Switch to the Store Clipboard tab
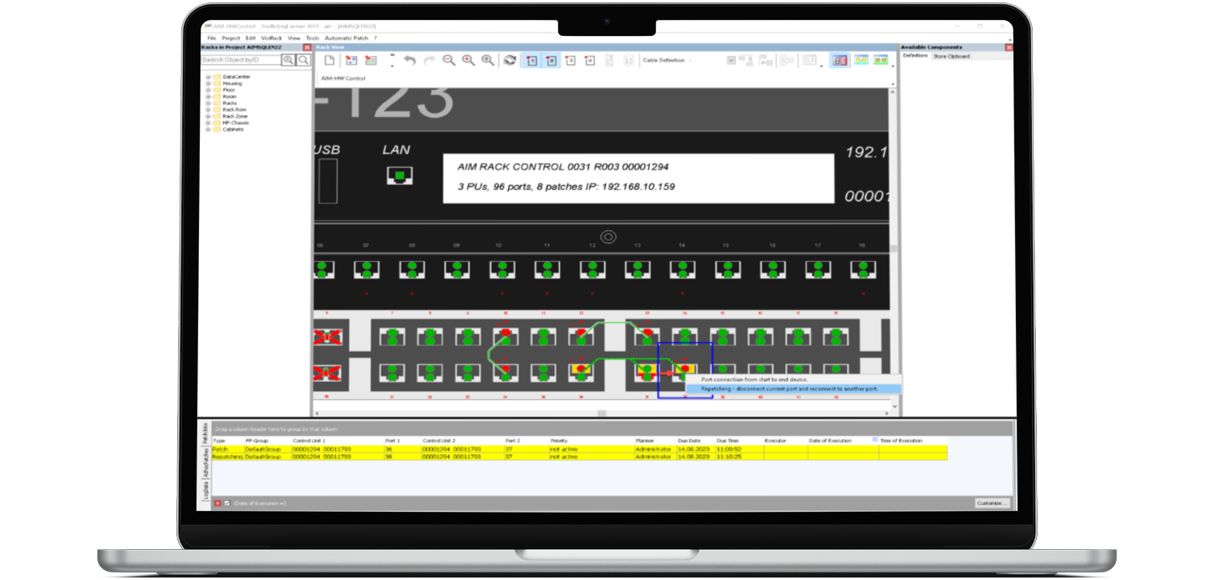 [x=951, y=56]
